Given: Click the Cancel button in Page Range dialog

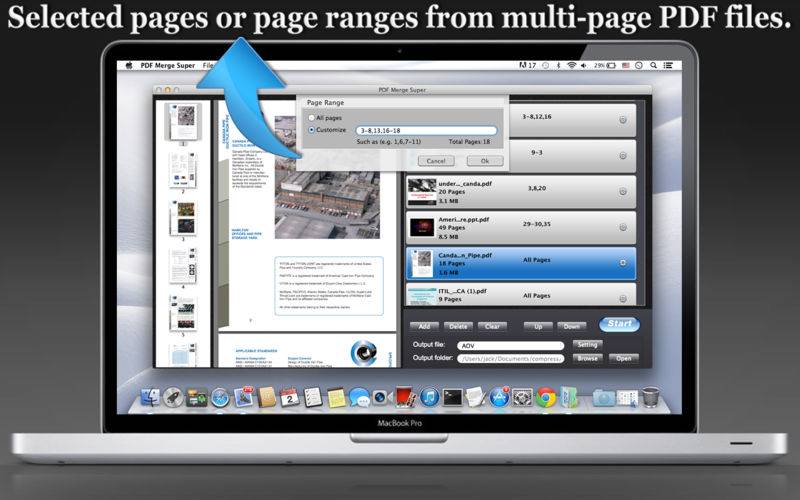Looking at the screenshot, I should pyautogui.click(x=436, y=161).
